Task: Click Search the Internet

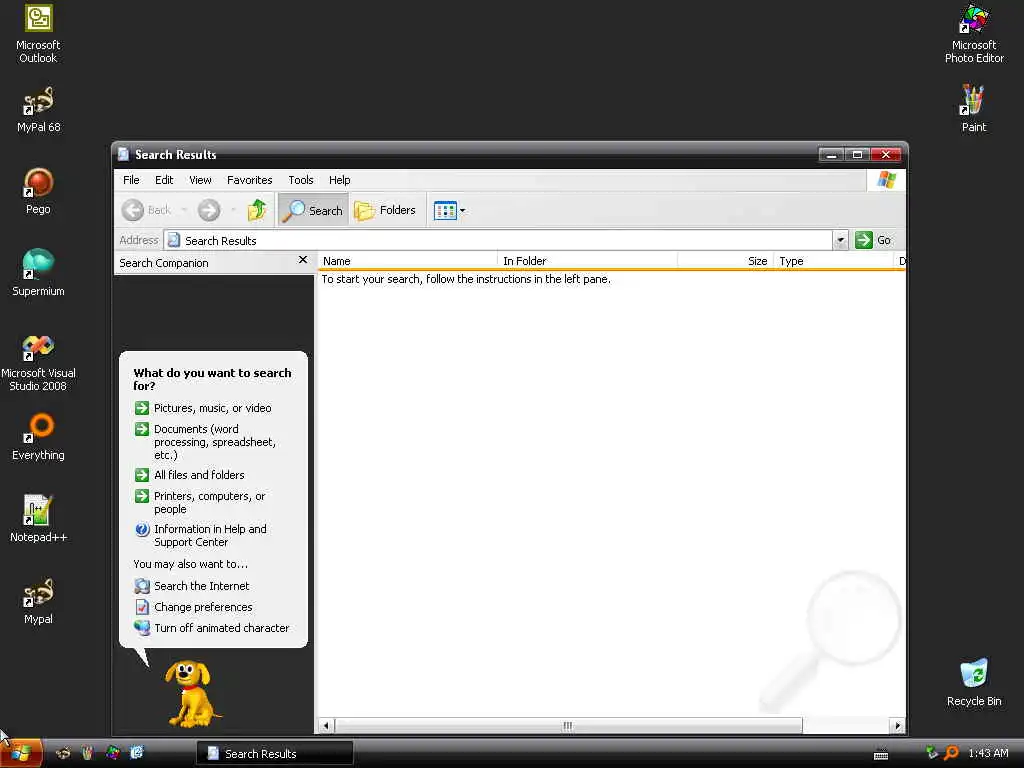Action: pyautogui.click(x=192, y=586)
